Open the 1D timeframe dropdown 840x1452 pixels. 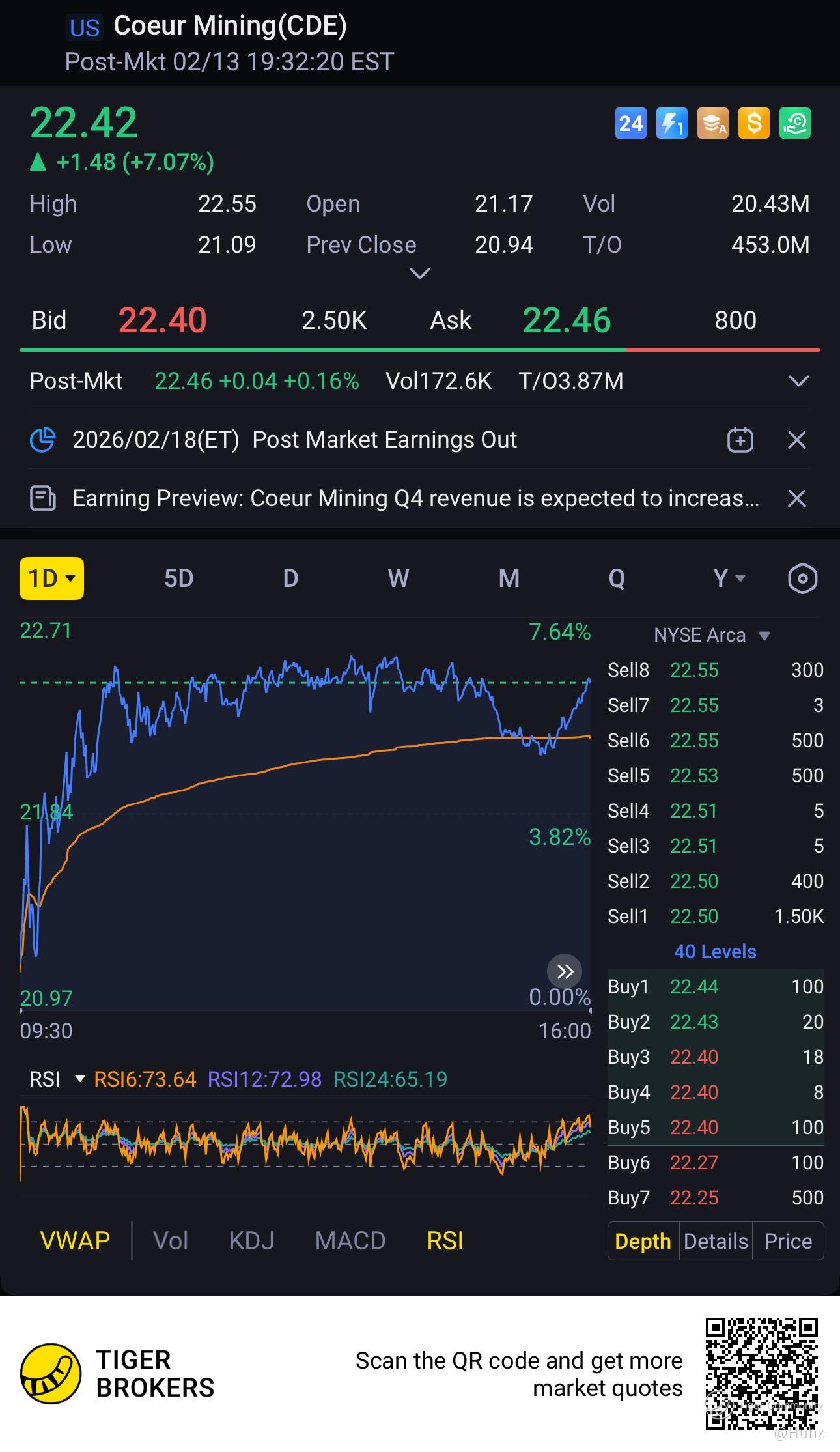click(x=51, y=578)
